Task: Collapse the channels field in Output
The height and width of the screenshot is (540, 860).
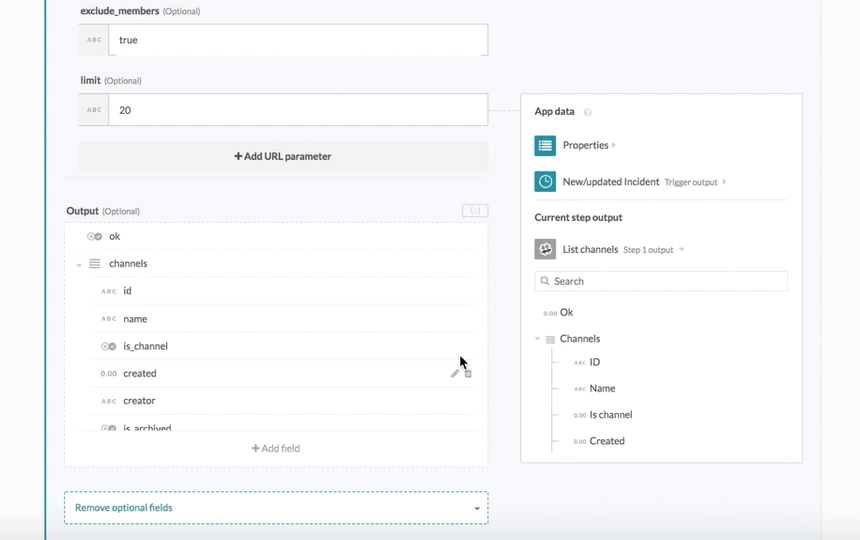Action: (79, 265)
